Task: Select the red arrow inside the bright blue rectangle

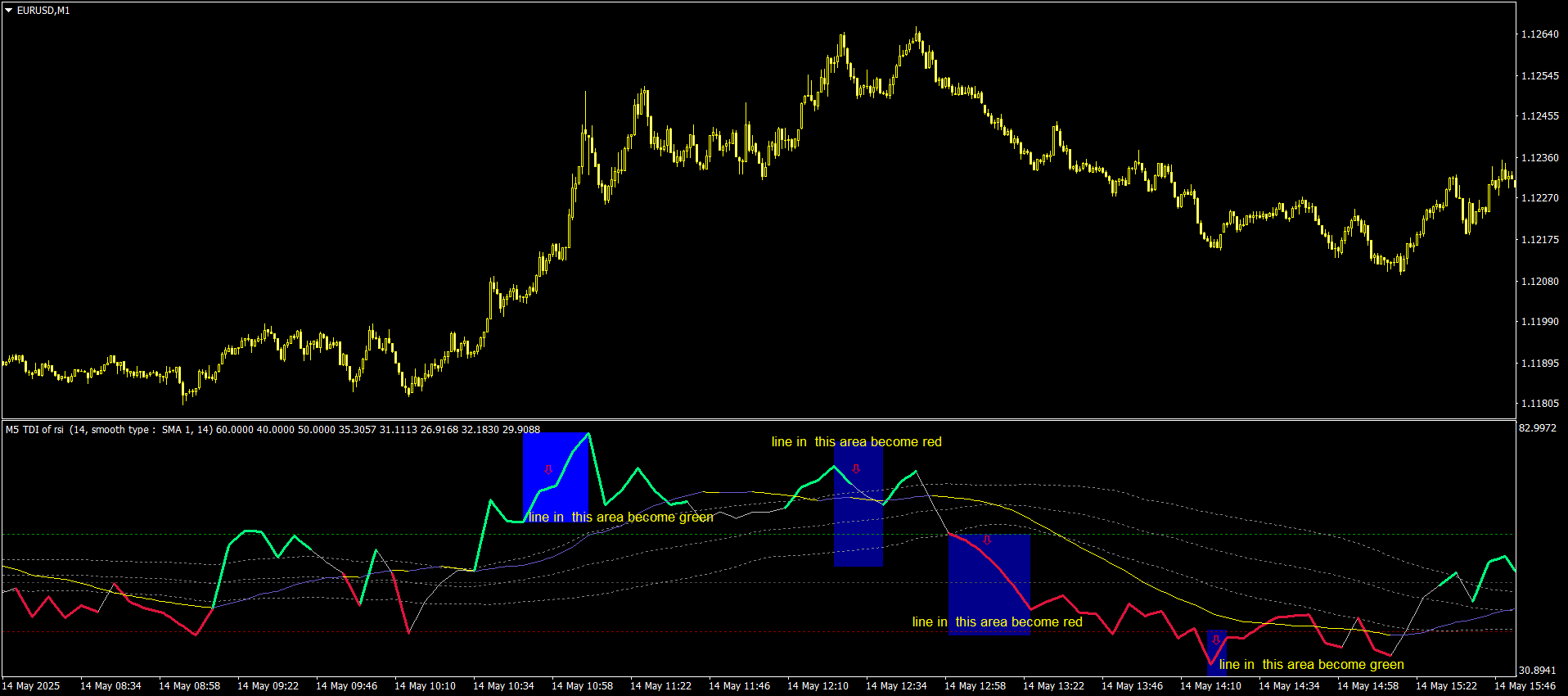Action: (548, 469)
